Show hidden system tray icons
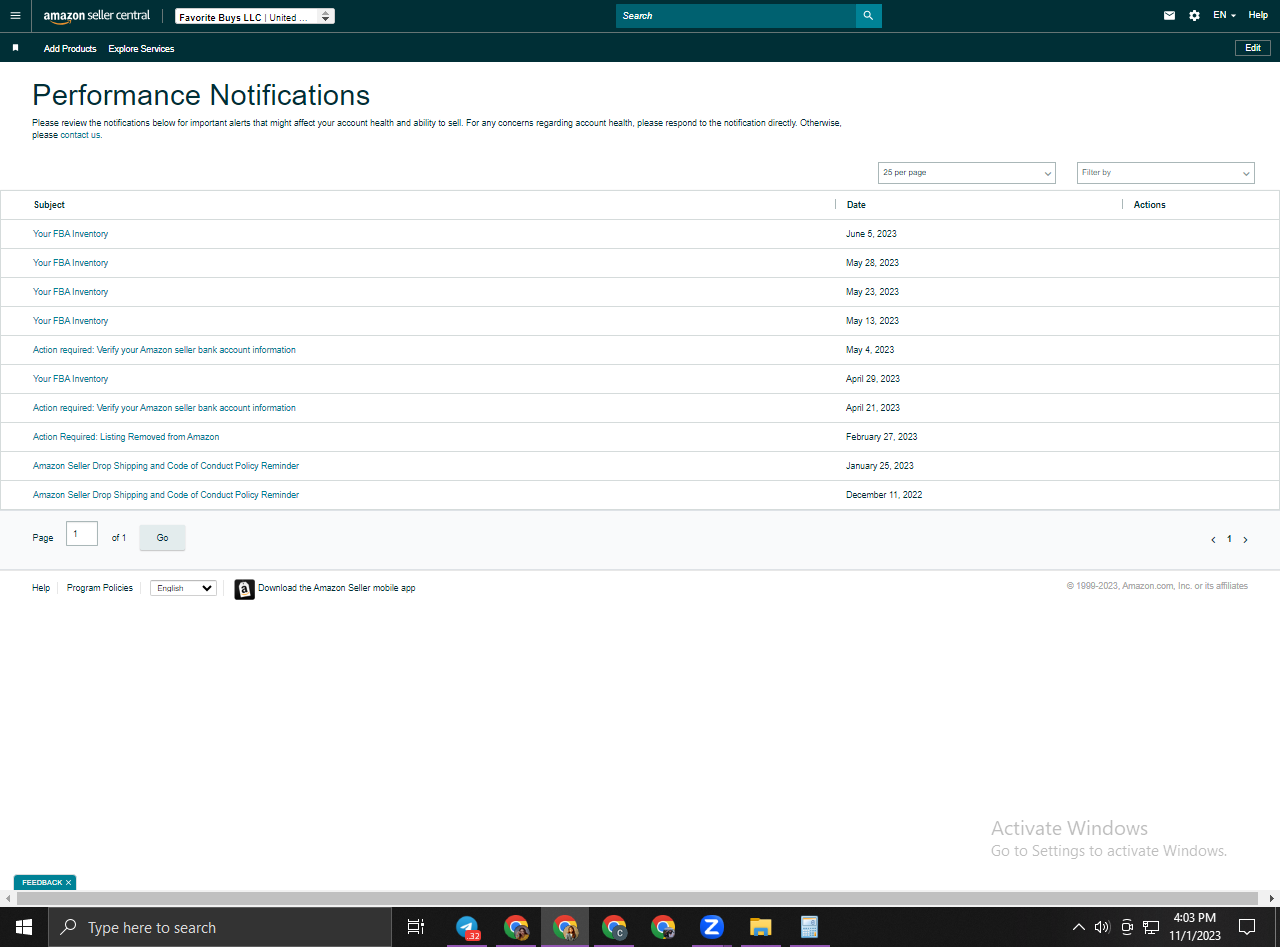The image size is (1280, 947). 1078,927
